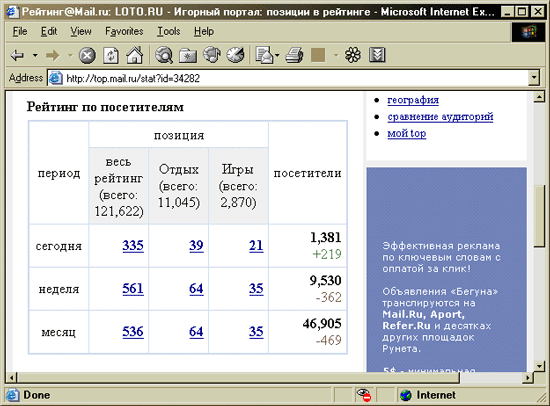
Task: Print the page with Print icon
Action: (x=294, y=55)
